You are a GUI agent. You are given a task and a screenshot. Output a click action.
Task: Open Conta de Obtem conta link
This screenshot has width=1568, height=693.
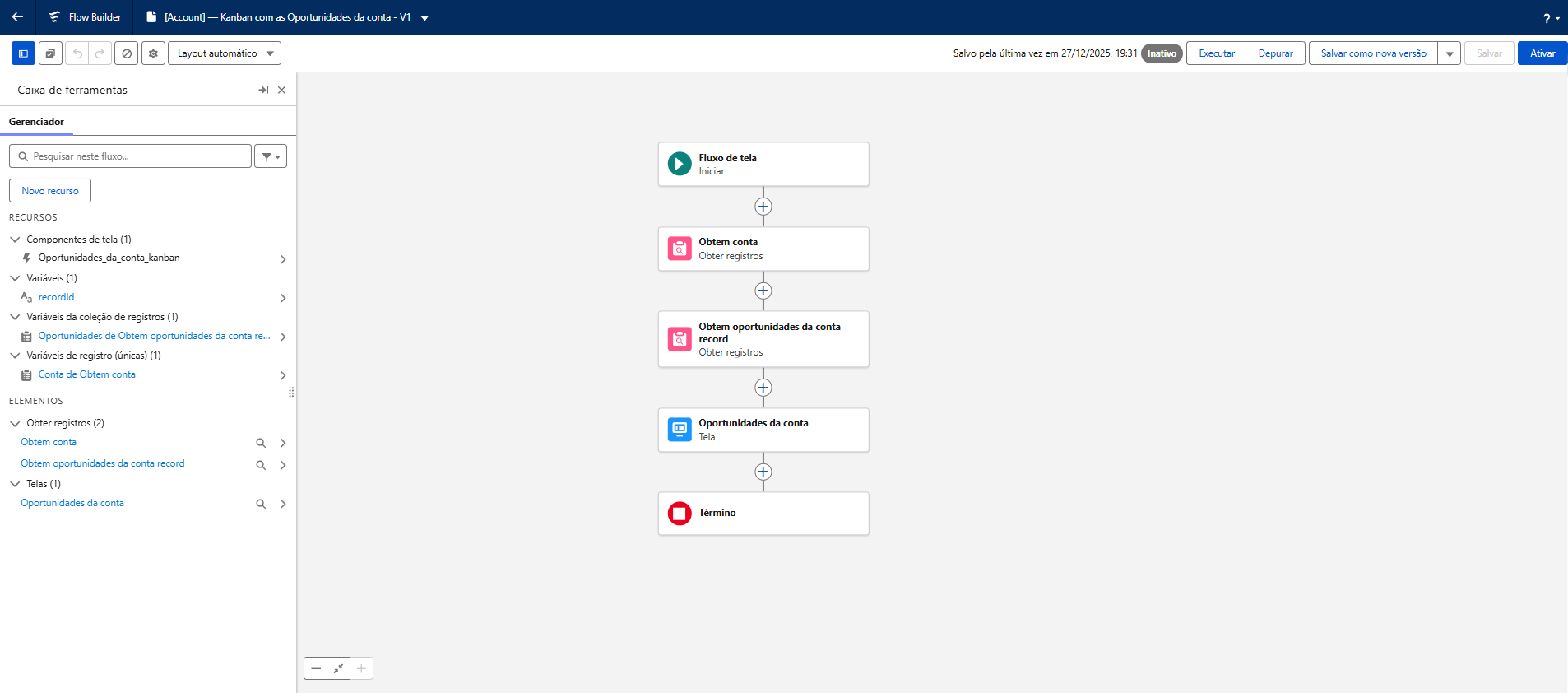point(86,374)
